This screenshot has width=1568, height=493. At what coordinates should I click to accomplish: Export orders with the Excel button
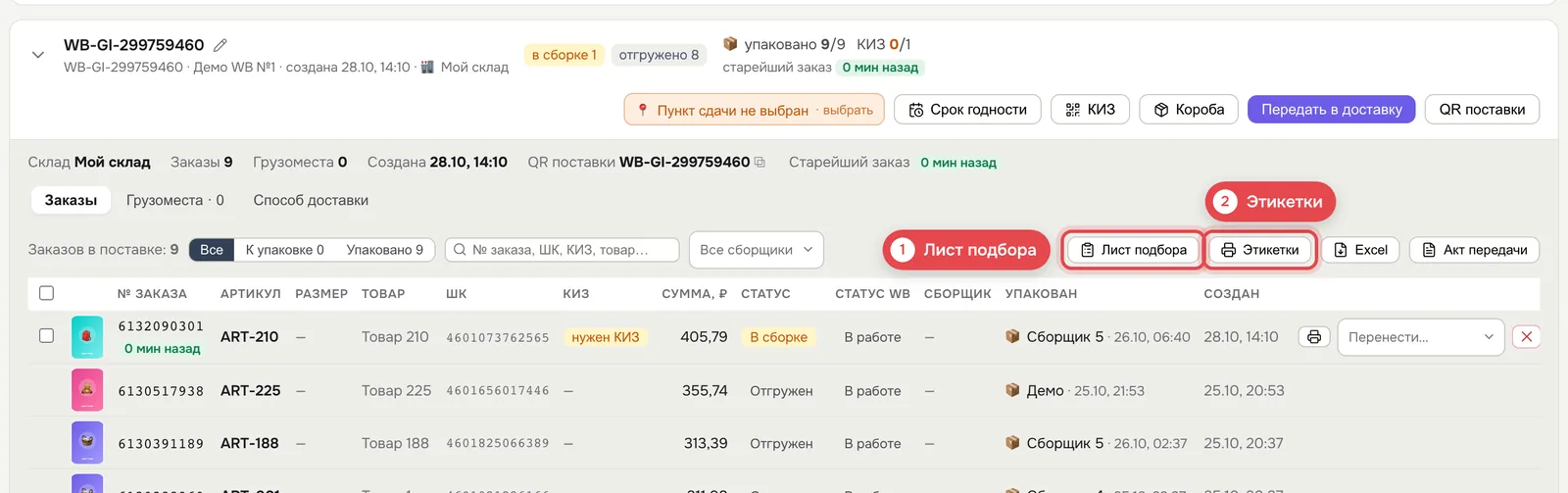click(1360, 250)
